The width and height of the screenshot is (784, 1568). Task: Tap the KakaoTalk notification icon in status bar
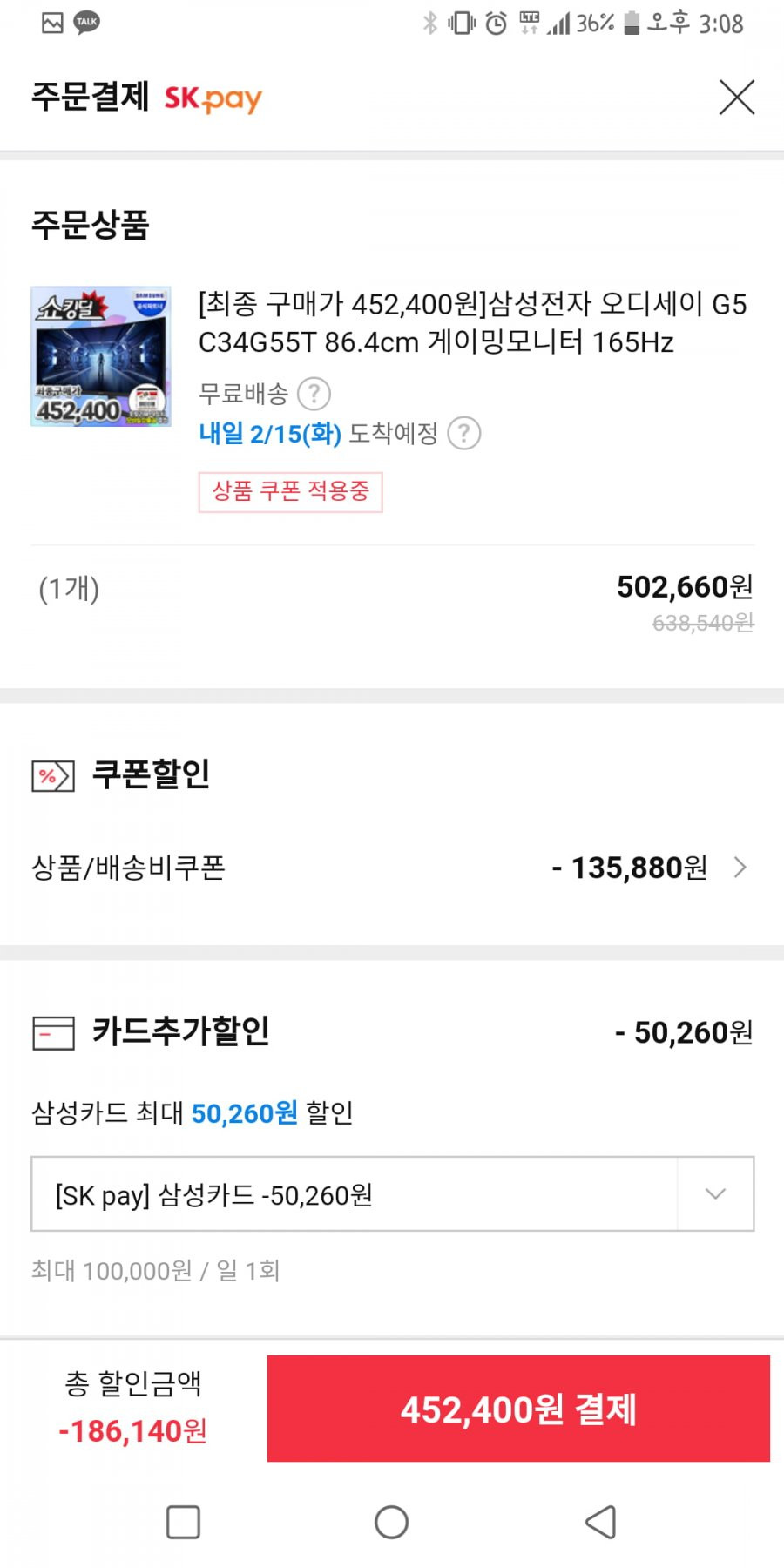[86, 23]
